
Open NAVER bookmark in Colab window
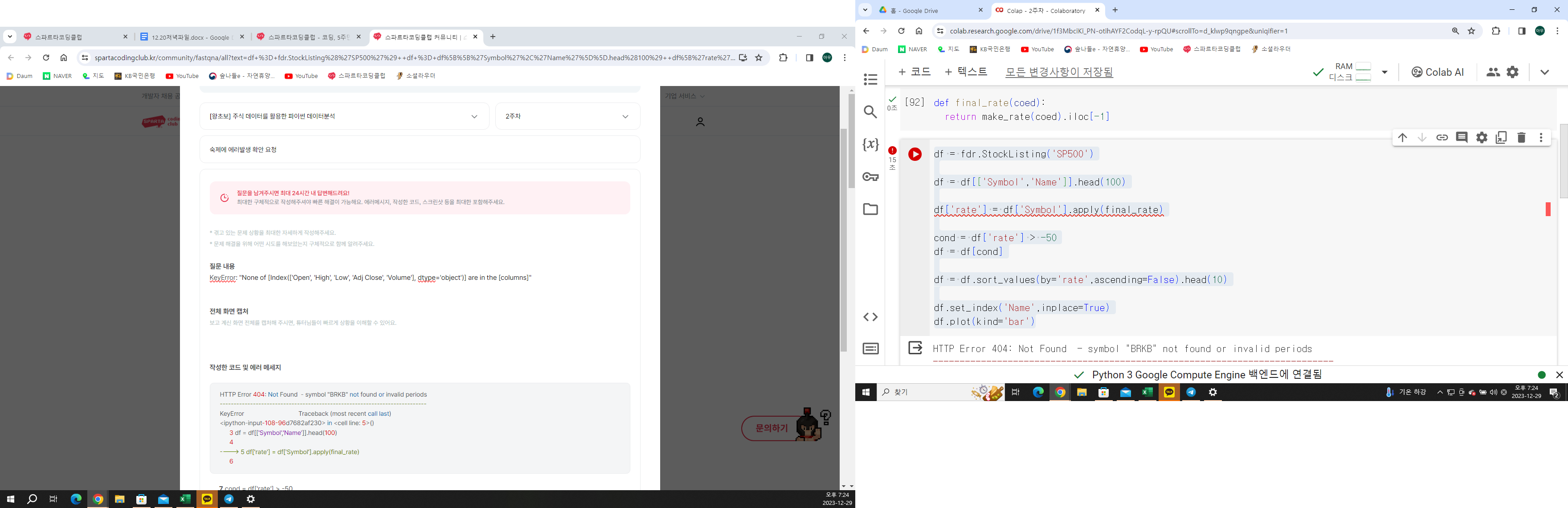tap(912, 49)
